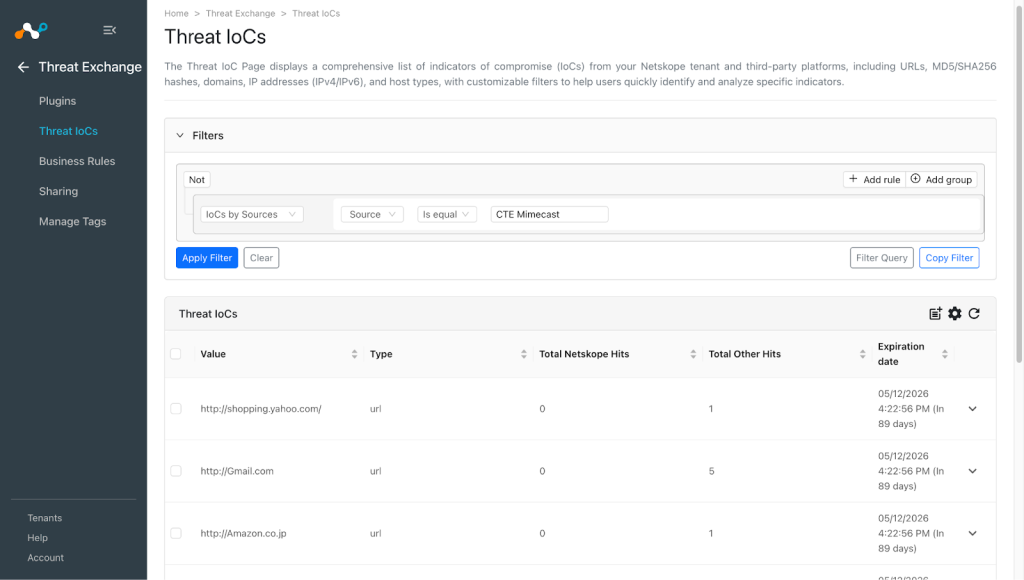Open Sharing in sidebar
Viewport: 1024px width, 580px height.
point(58,191)
